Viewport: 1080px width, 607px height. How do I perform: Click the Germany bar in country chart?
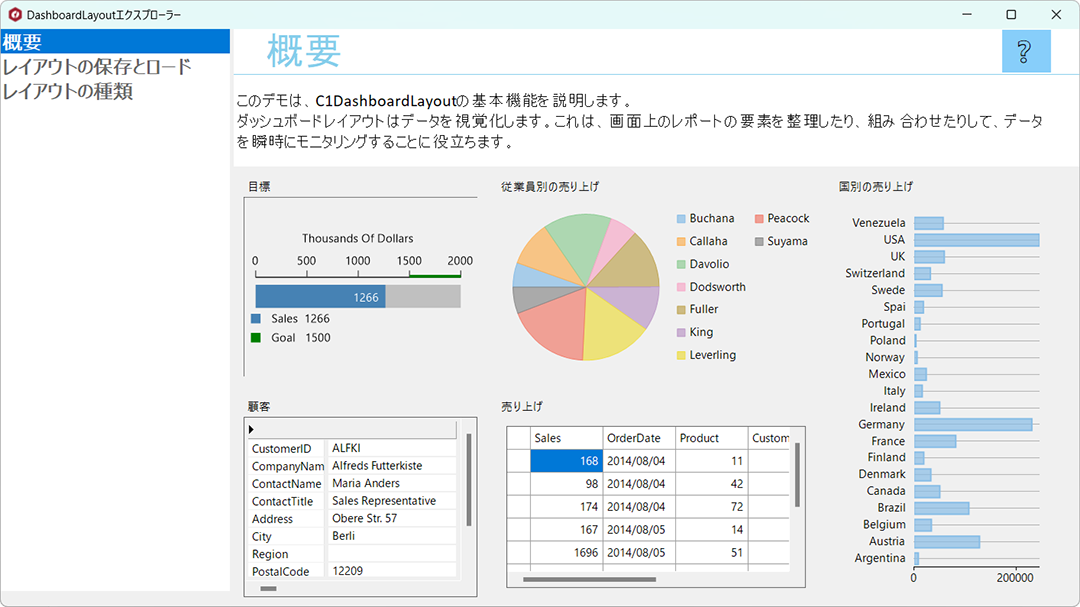[x=973, y=424]
